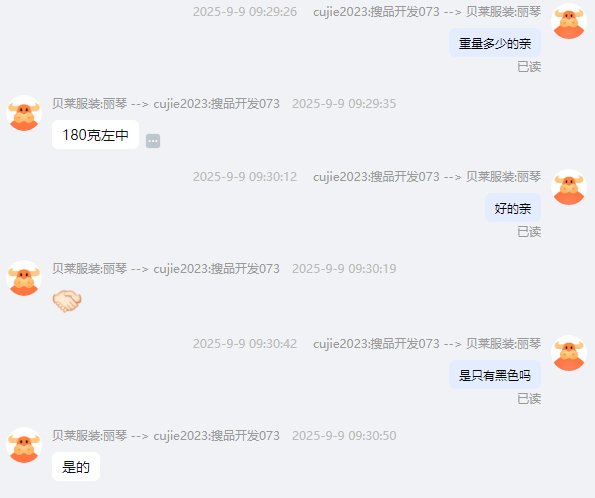The height and width of the screenshot is (498, 595).
Task: Click the 09:29:26 message header name
Action: (427, 12)
